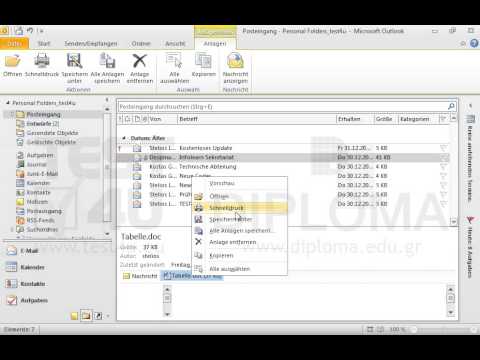The height and width of the screenshot is (360, 480).
Task: Open the Öffnen folder icon in ribbon
Action: pos(12,61)
